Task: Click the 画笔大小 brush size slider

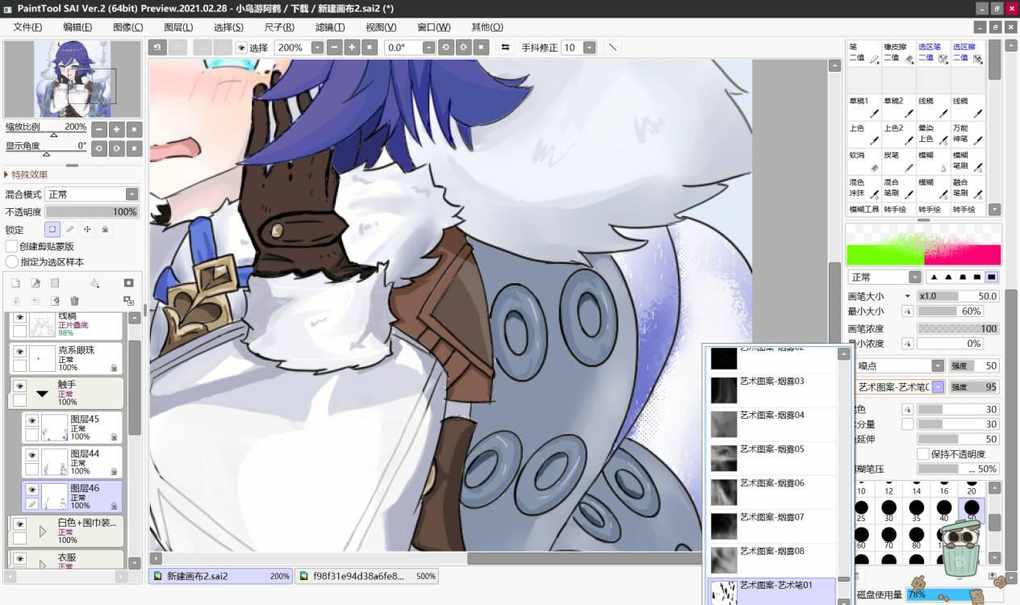Action: tap(958, 296)
